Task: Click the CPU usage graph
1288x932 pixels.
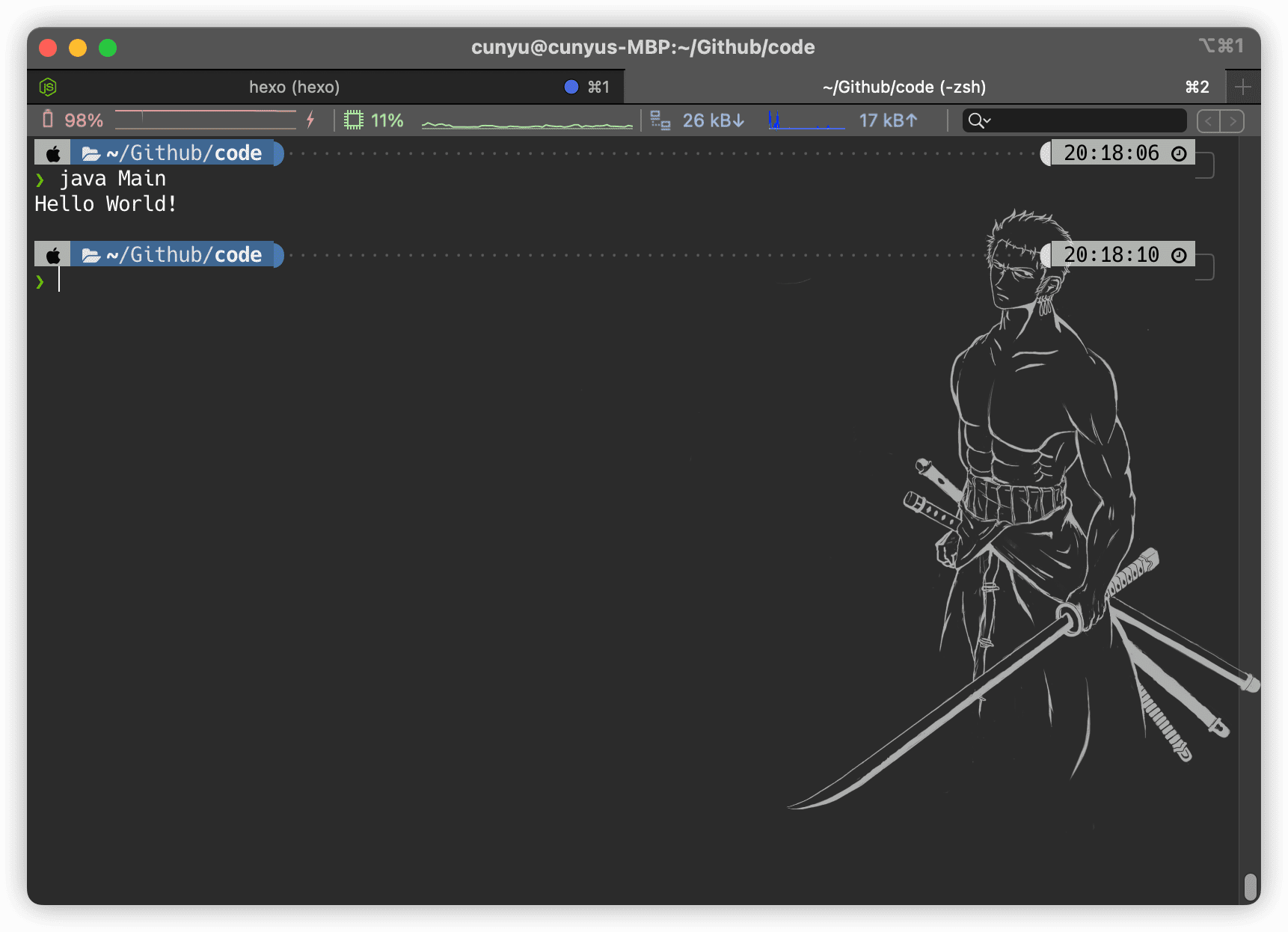Action: pyautogui.click(x=527, y=120)
